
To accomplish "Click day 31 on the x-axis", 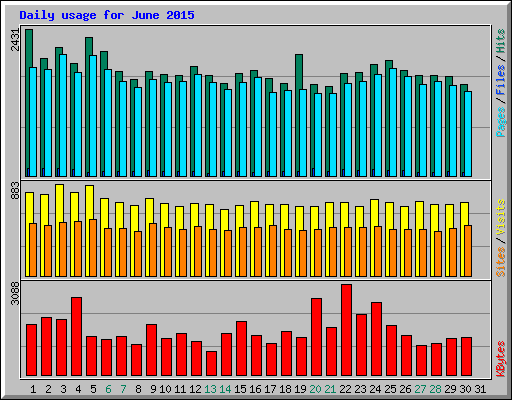I will 480,389.
